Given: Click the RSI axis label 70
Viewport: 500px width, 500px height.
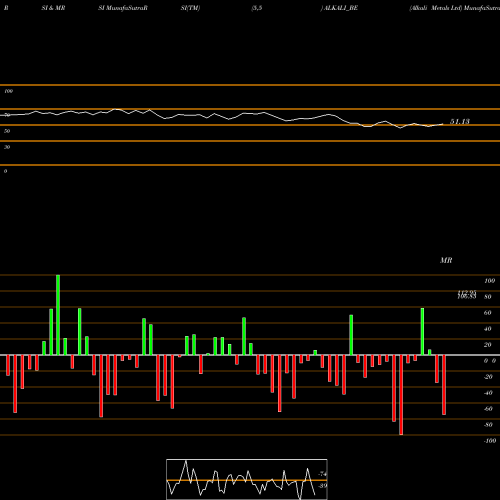Looking at the screenshot, I should [7, 115].
